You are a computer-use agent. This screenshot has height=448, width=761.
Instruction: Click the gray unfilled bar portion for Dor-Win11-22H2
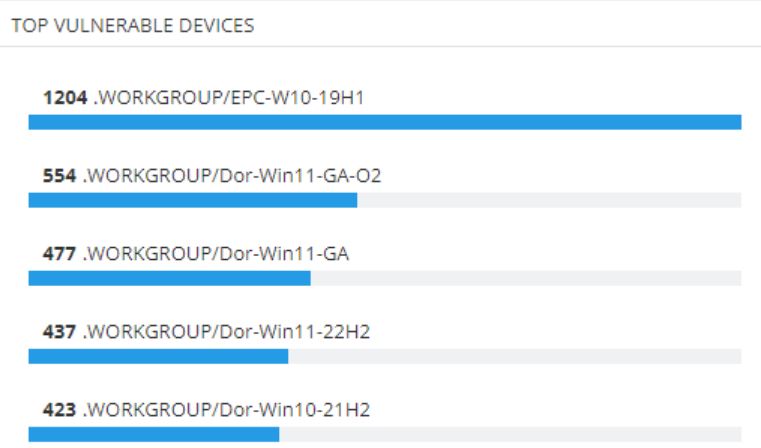(x=515, y=356)
